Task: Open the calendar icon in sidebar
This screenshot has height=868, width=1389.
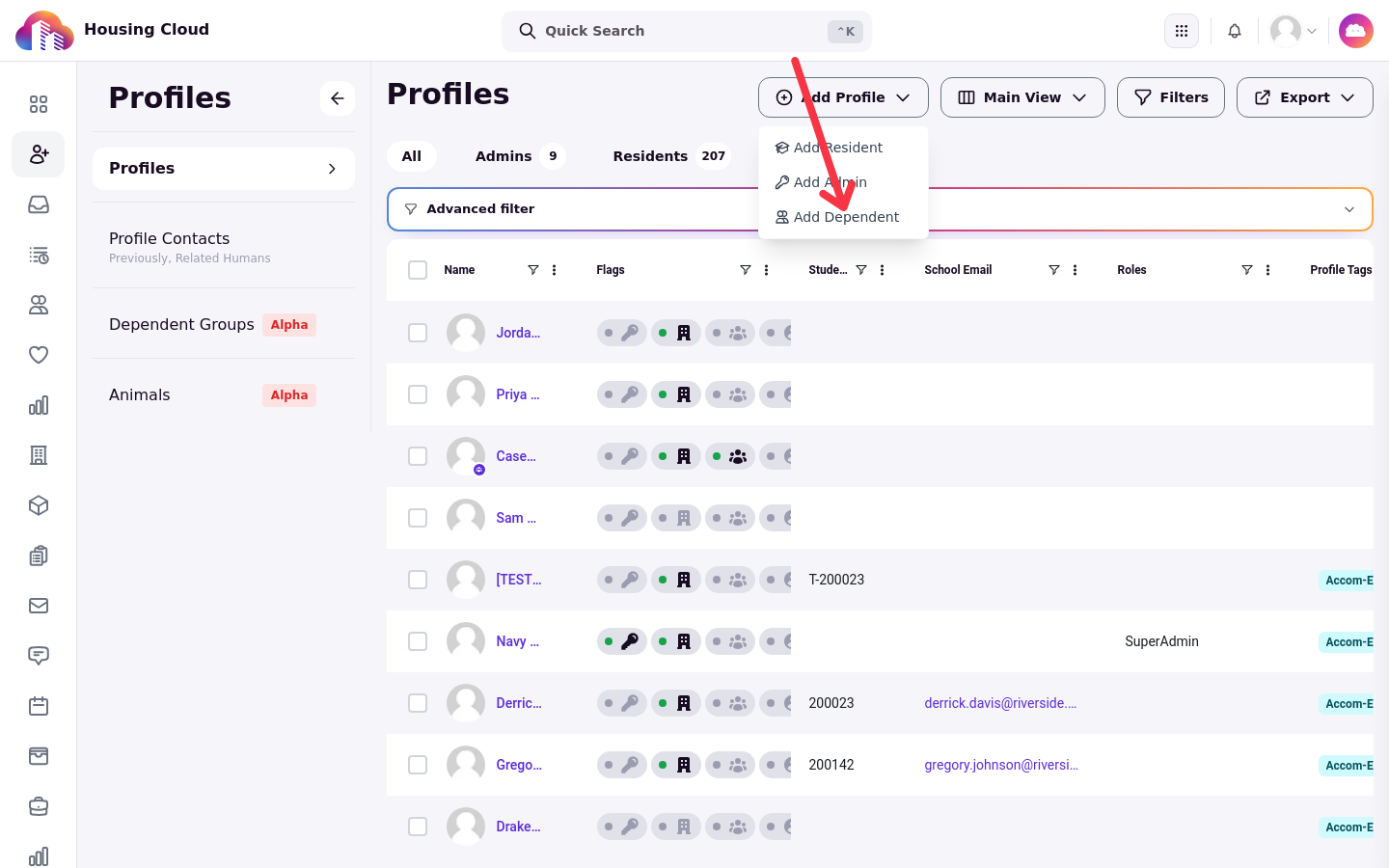Action: (x=39, y=706)
